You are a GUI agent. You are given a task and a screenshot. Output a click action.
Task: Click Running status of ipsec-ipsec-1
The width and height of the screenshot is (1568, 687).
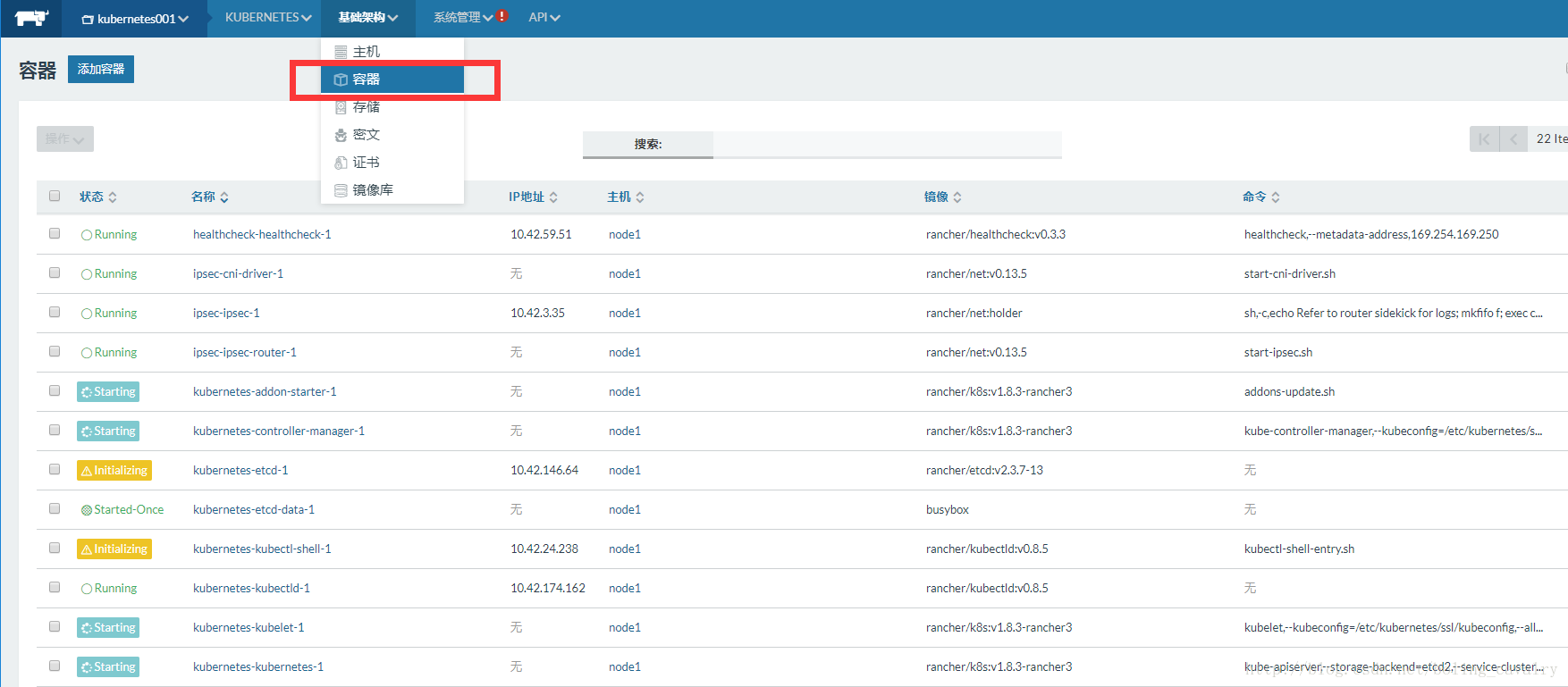(x=109, y=313)
